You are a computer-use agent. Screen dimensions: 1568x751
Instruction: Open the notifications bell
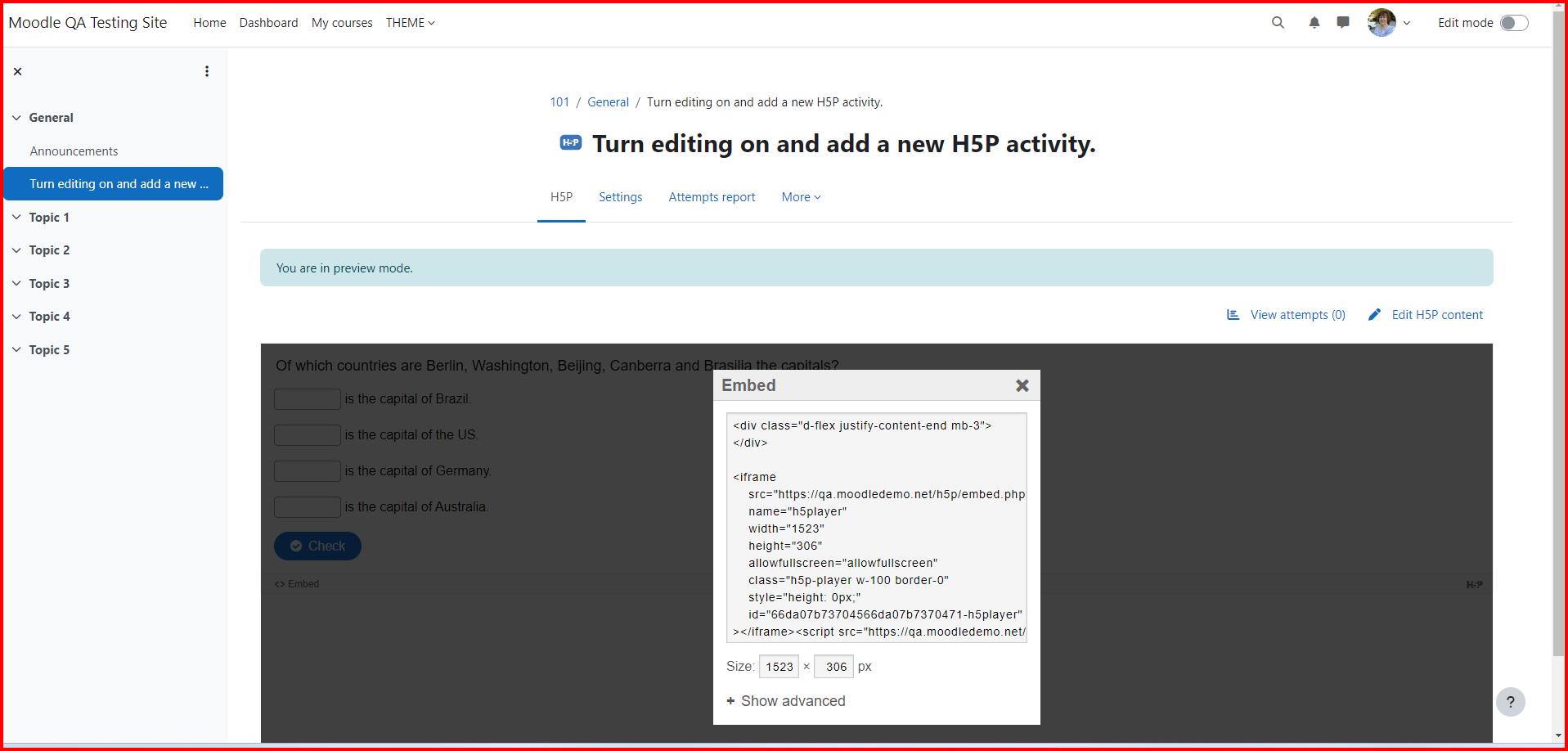[x=1314, y=23]
